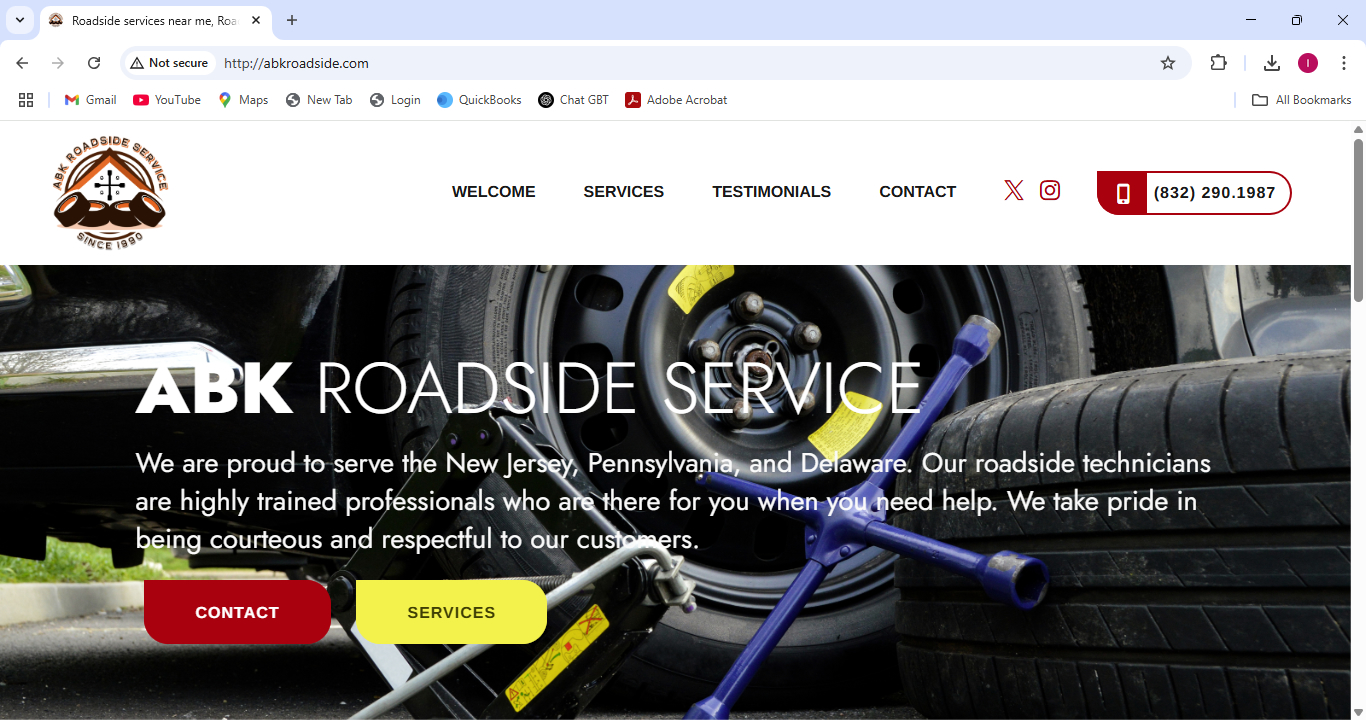Click the red CONTACT button
Viewport: 1366px width, 720px height.
click(x=237, y=612)
